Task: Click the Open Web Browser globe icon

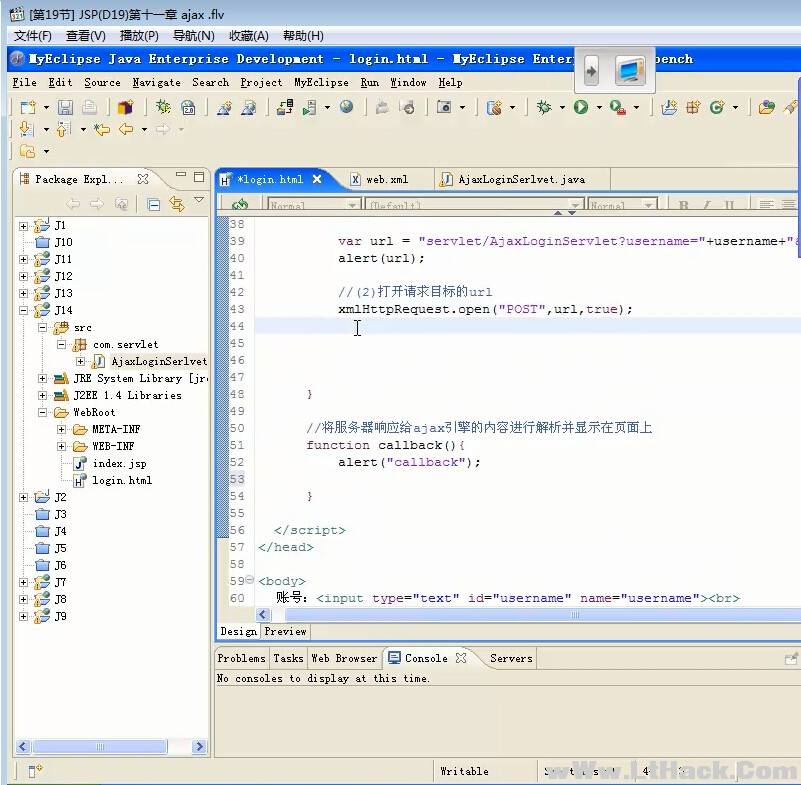Action: pos(346,107)
